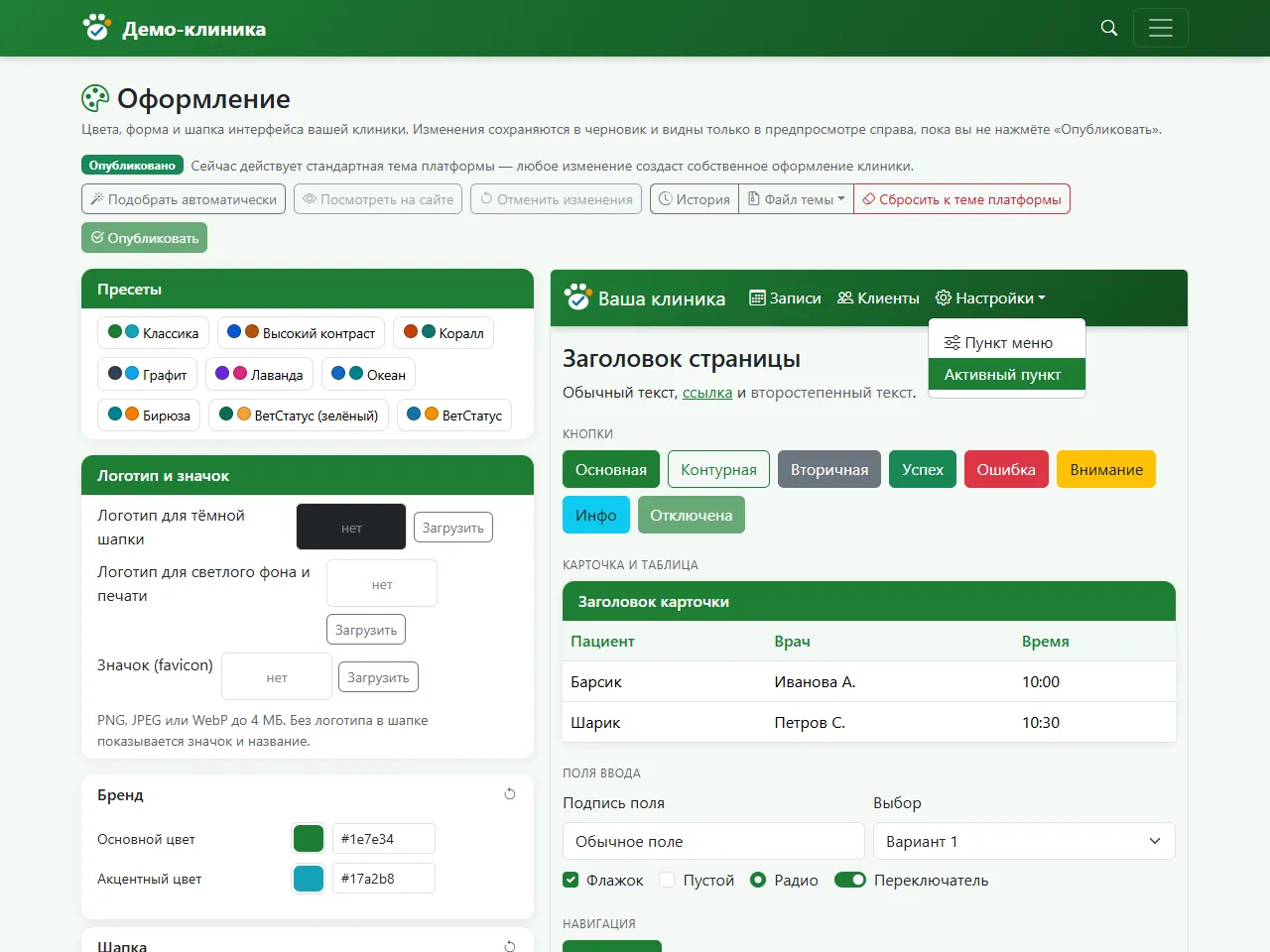
Task: Reset the Бренд section with its reload icon
Action: point(510,794)
